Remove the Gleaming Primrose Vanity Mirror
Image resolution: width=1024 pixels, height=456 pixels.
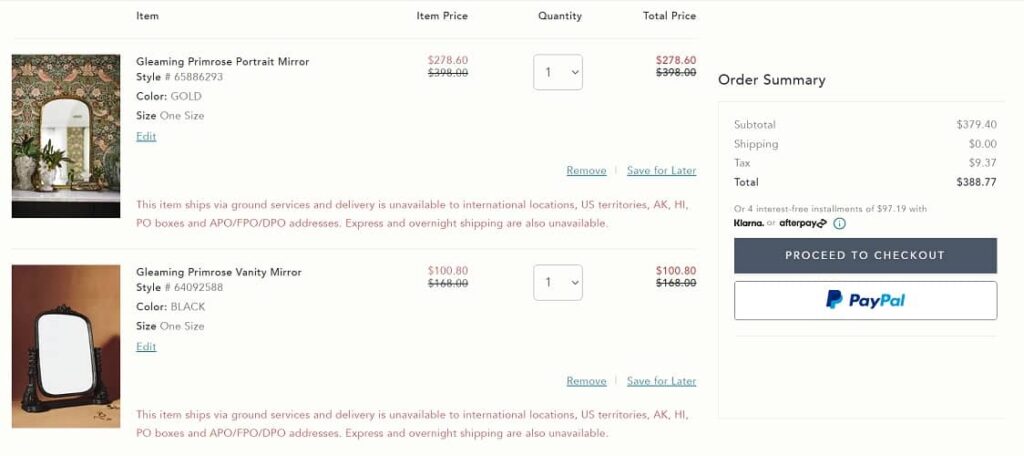click(x=586, y=381)
